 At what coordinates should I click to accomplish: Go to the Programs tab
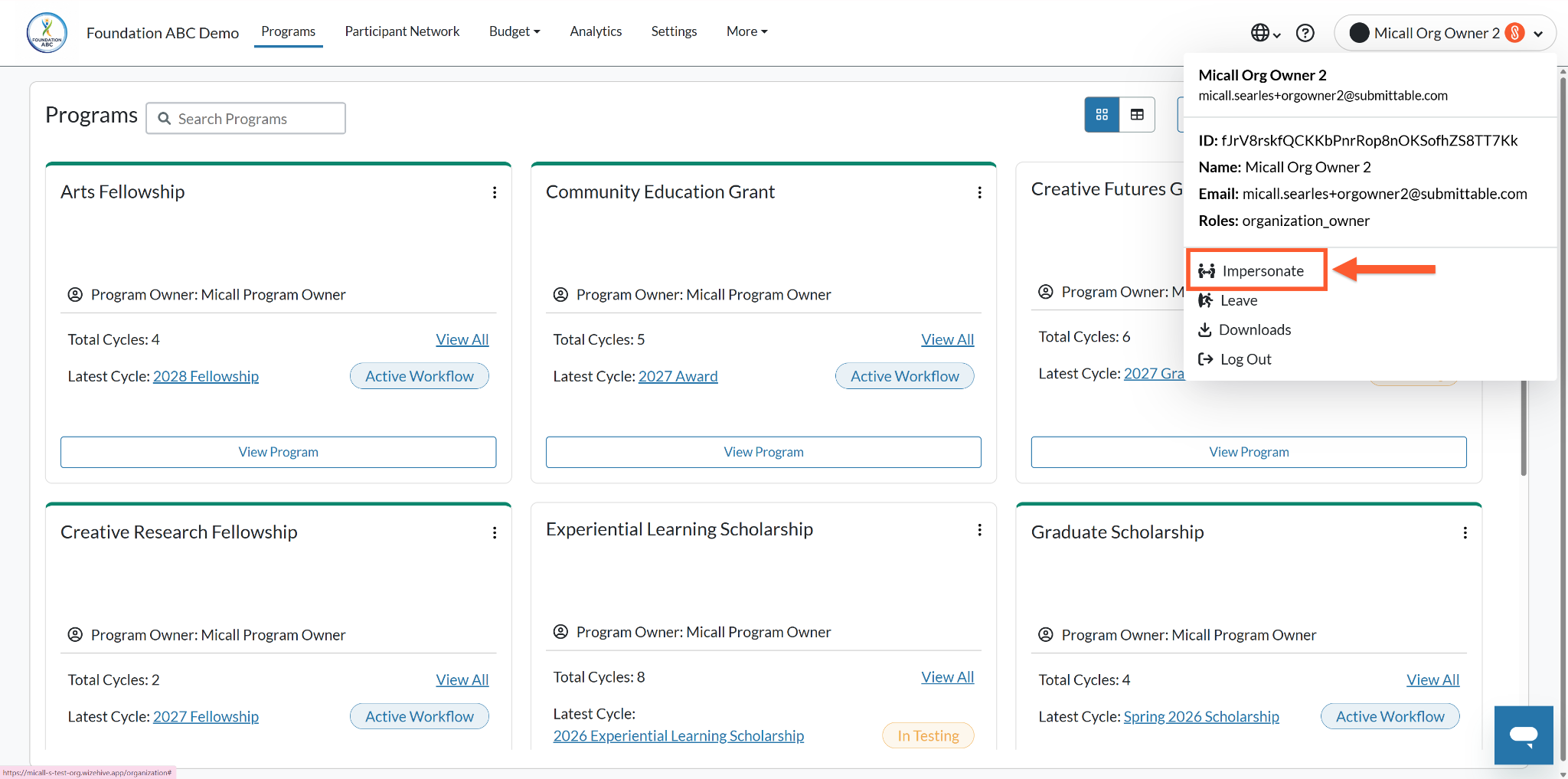pos(288,31)
